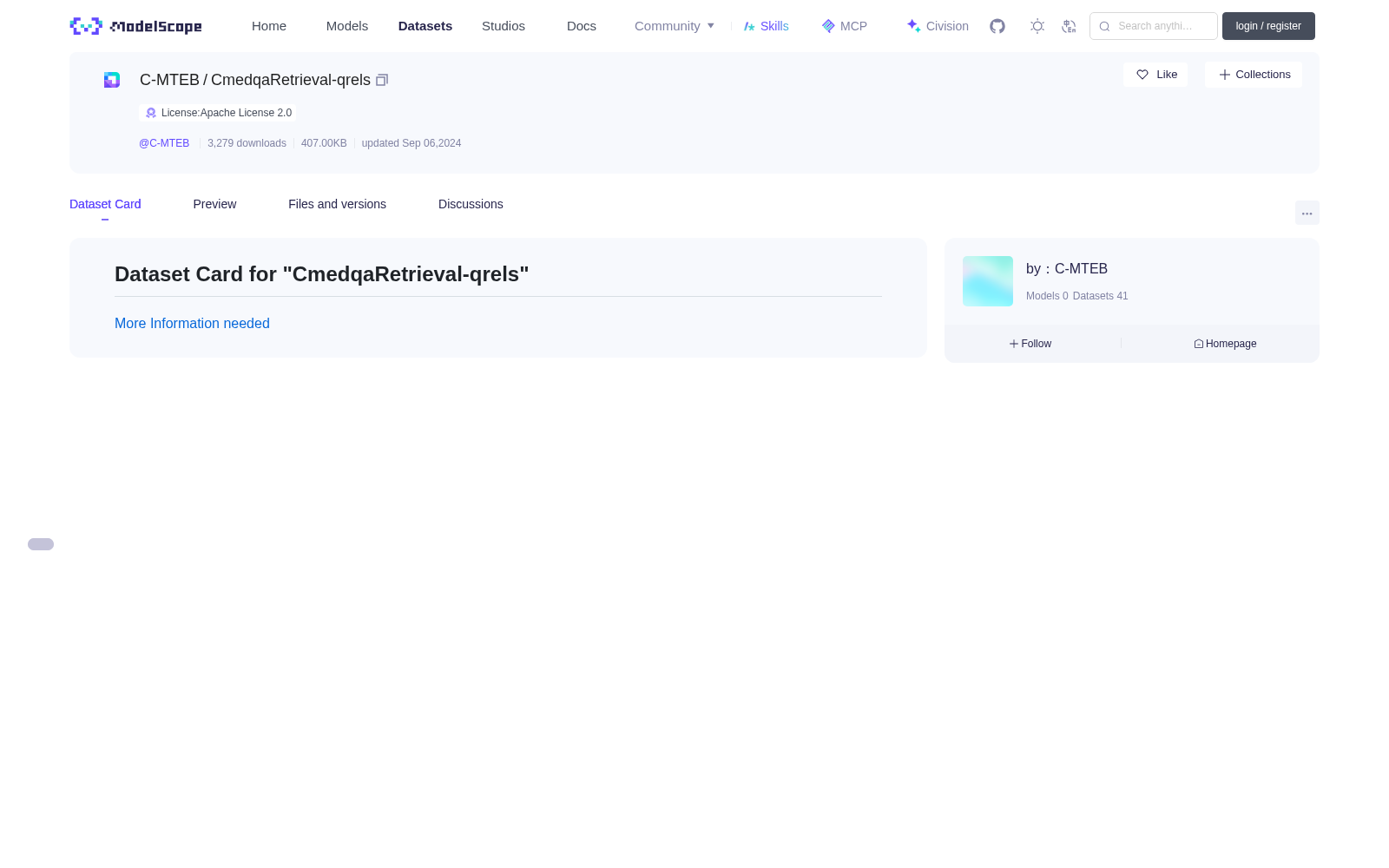Open the Civision nav link

point(938,26)
